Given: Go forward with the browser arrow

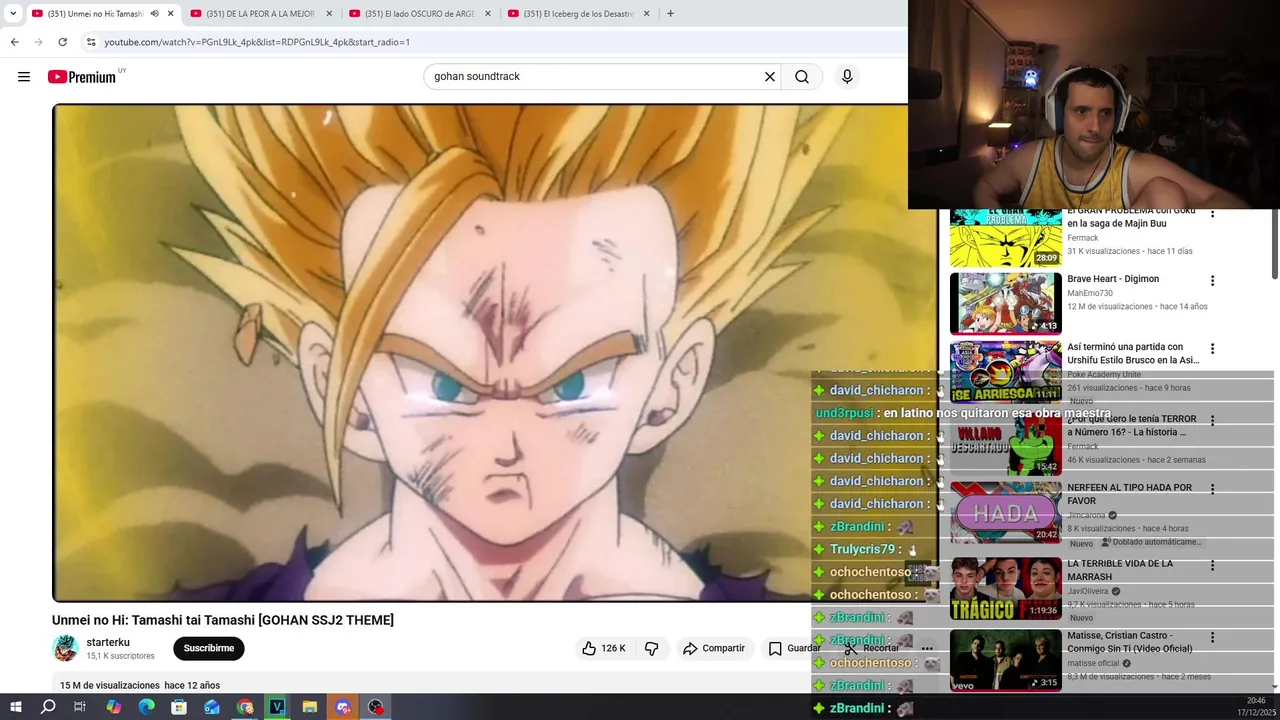Looking at the screenshot, I should point(38,42).
